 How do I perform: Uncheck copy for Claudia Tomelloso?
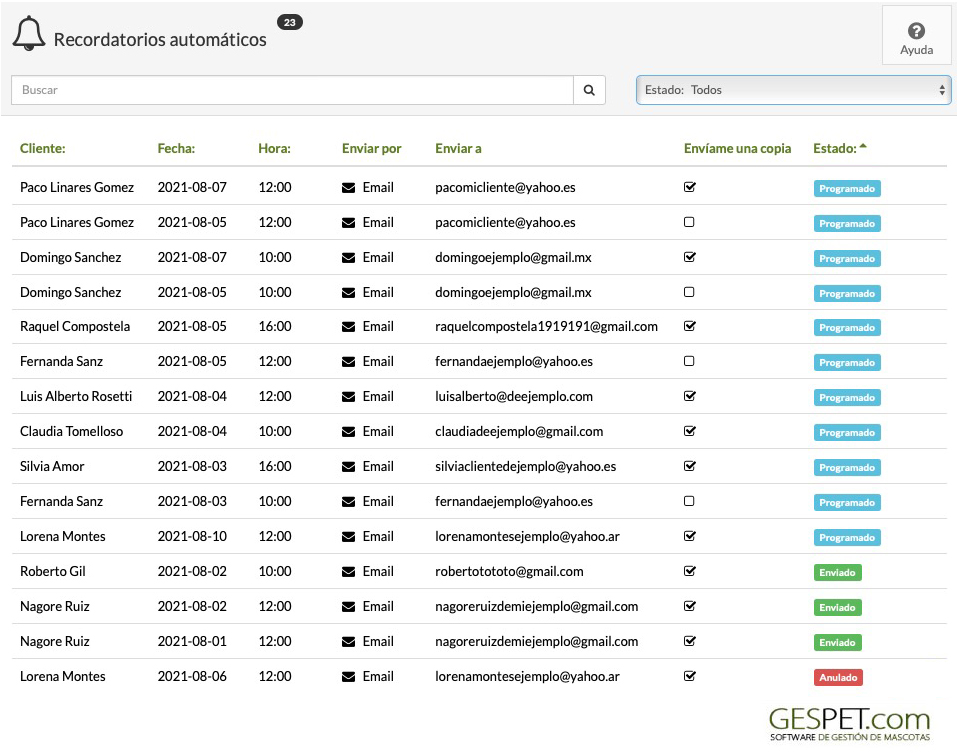pyautogui.click(x=690, y=431)
